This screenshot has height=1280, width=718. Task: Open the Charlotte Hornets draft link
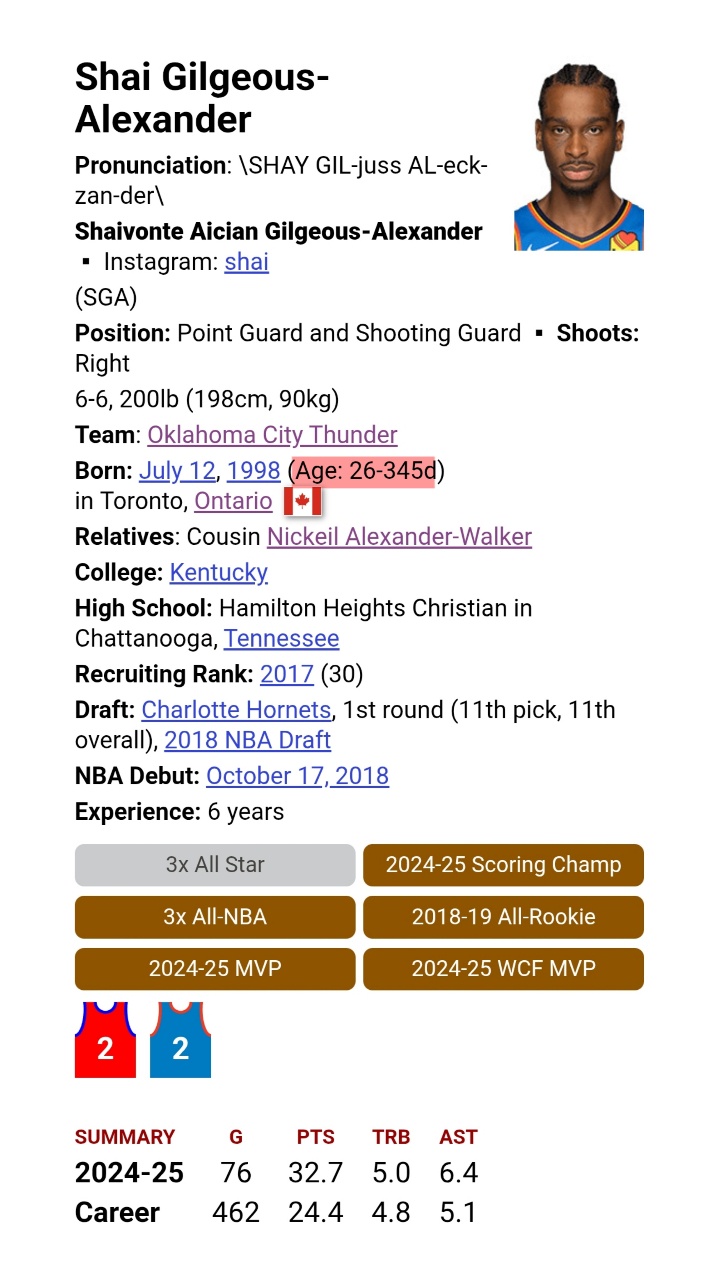tap(236, 710)
